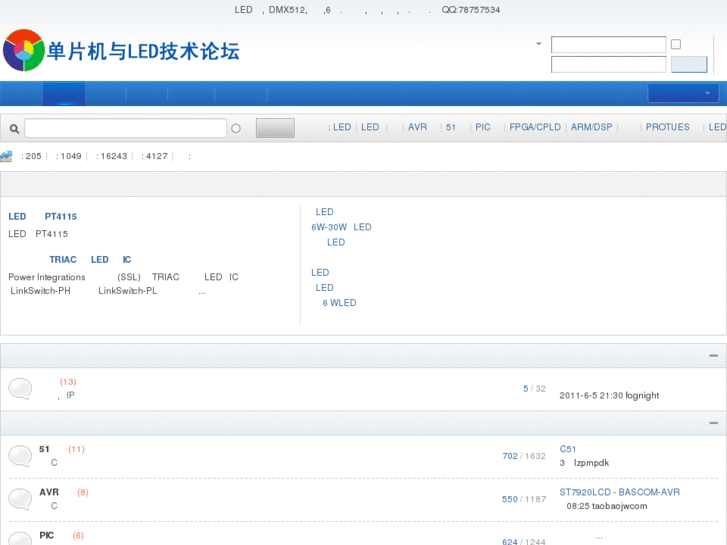Open the AVR forum speech bubble icon
Viewport: 727px width, 545px height.
click(x=20, y=499)
